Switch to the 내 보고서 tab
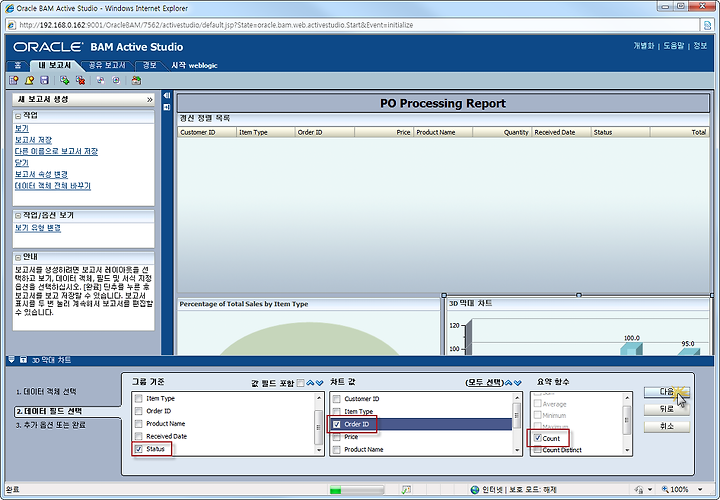720x500 pixels. pos(55,65)
